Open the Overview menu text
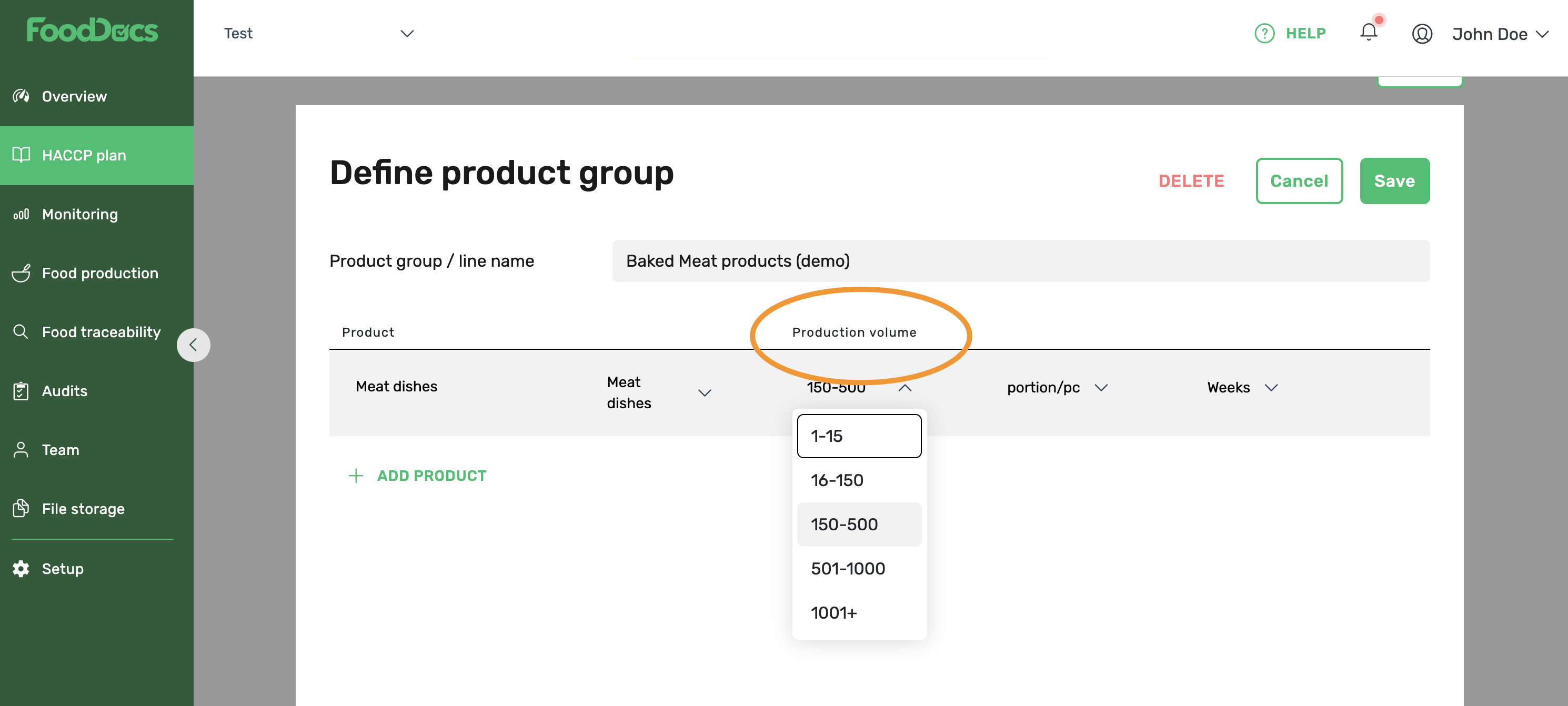1568x706 pixels. tap(74, 96)
